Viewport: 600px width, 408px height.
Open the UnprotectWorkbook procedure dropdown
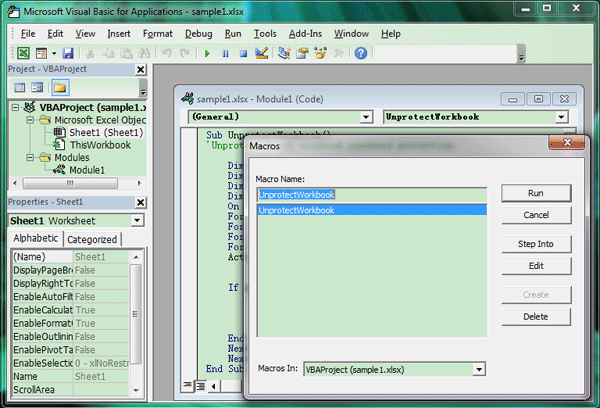pyautogui.click(x=561, y=117)
